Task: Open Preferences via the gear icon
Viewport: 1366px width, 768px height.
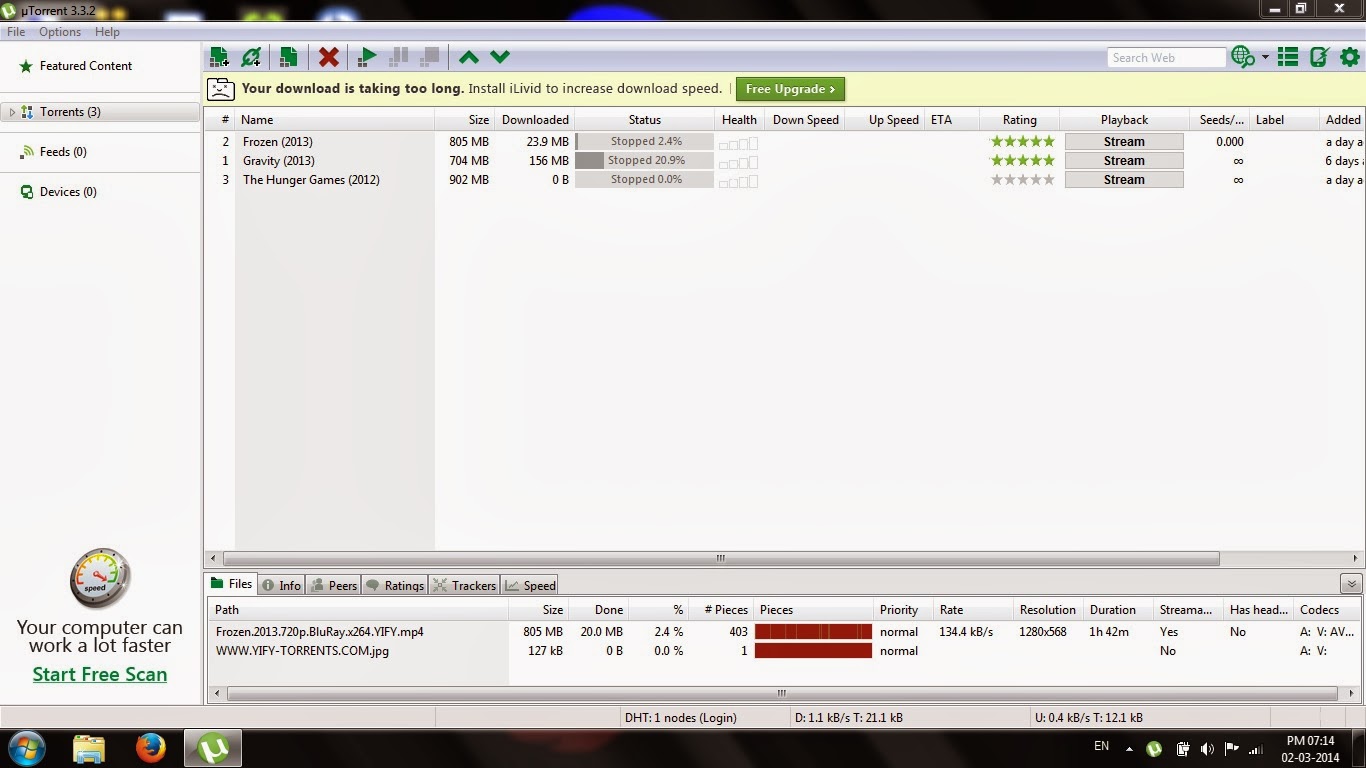Action: [x=1349, y=57]
